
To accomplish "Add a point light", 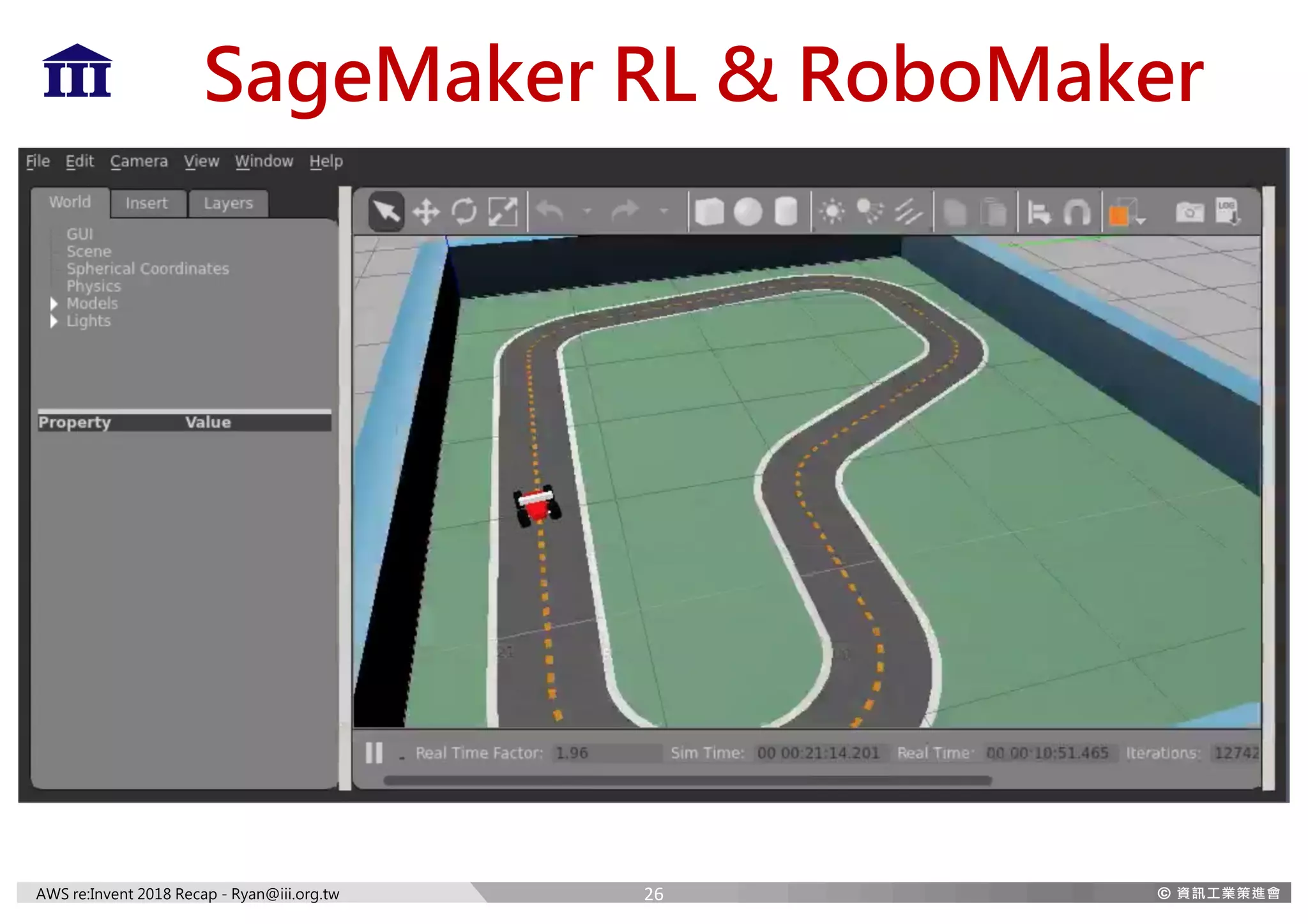I will [832, 211].
